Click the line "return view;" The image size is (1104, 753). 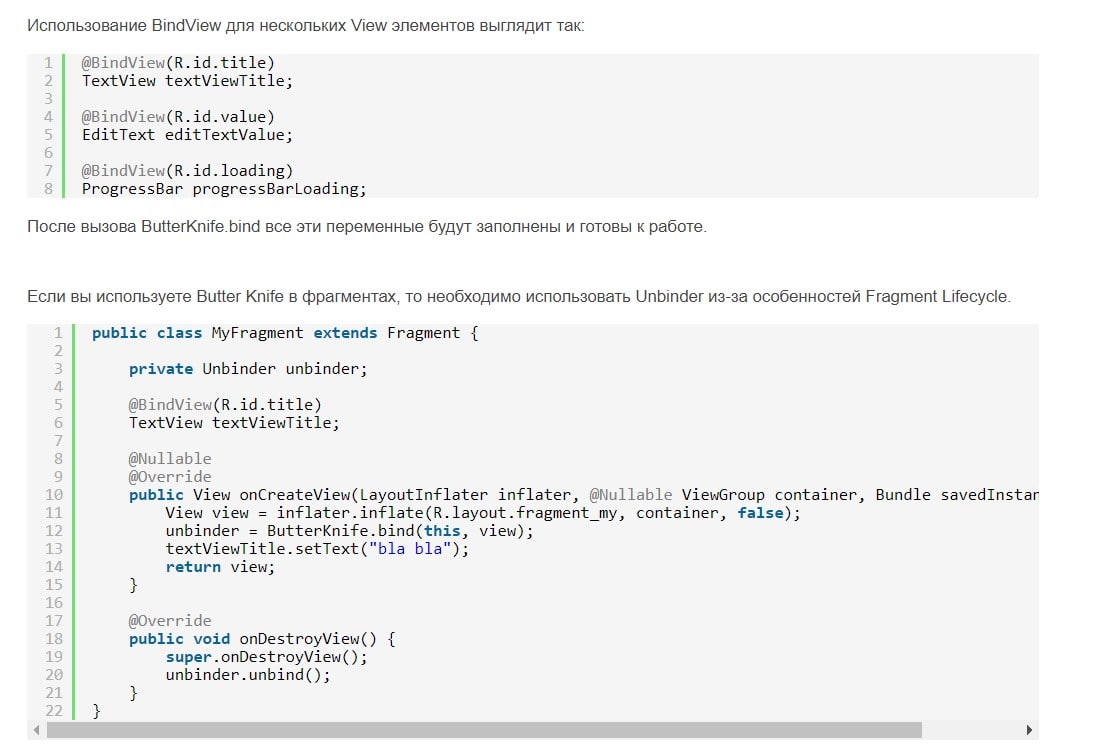[220, 568]
